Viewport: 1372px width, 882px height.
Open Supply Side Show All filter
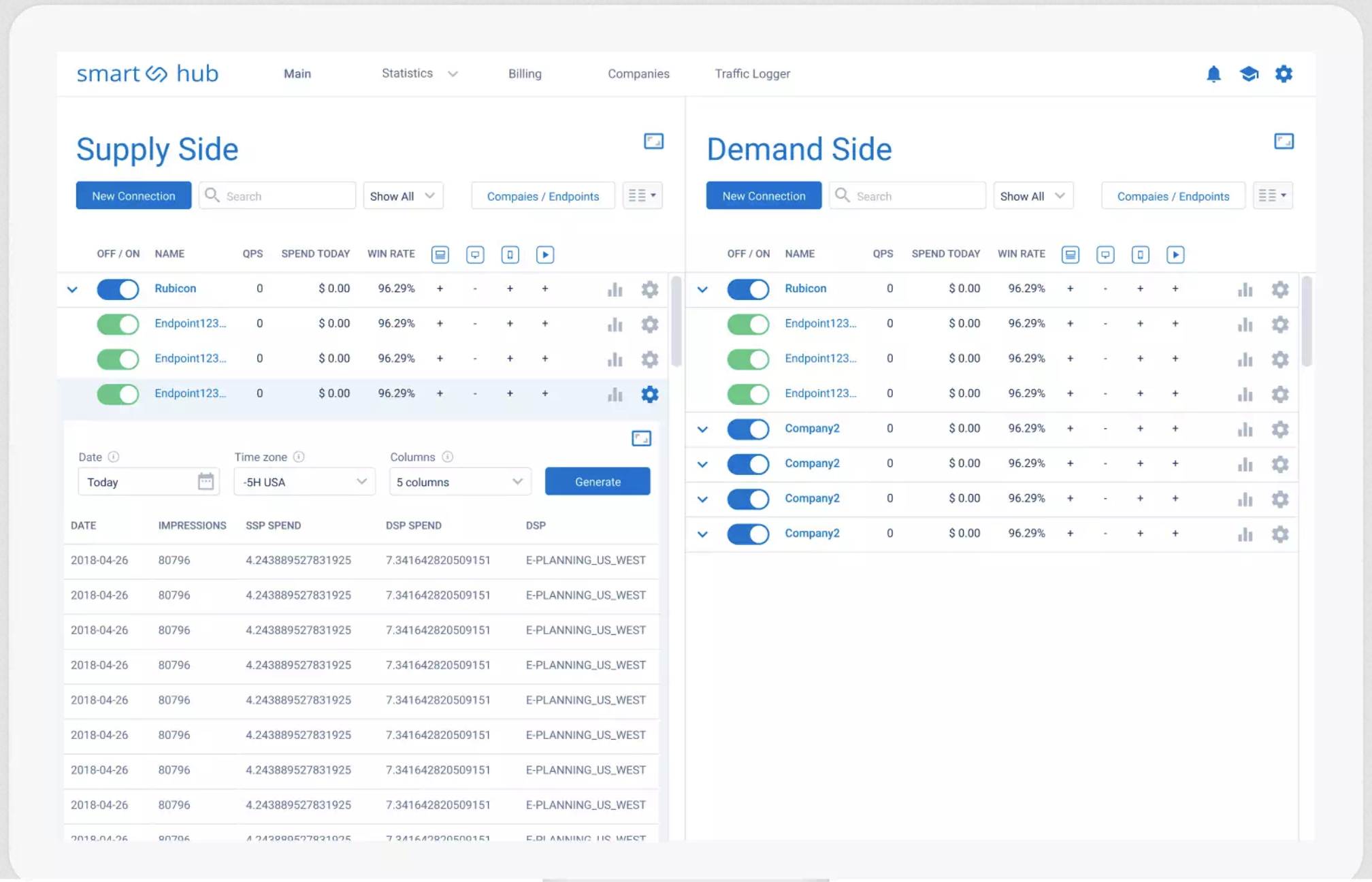tap(403, 196)
